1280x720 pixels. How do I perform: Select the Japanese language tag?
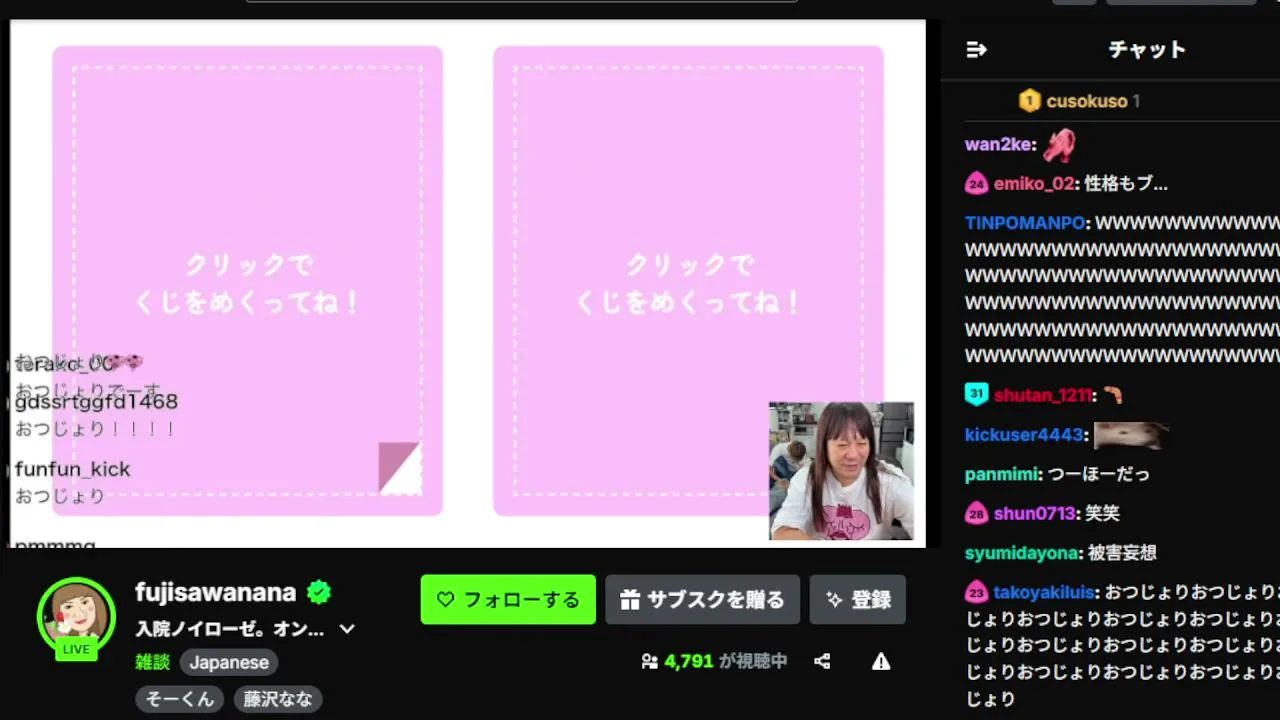[229, 662]
